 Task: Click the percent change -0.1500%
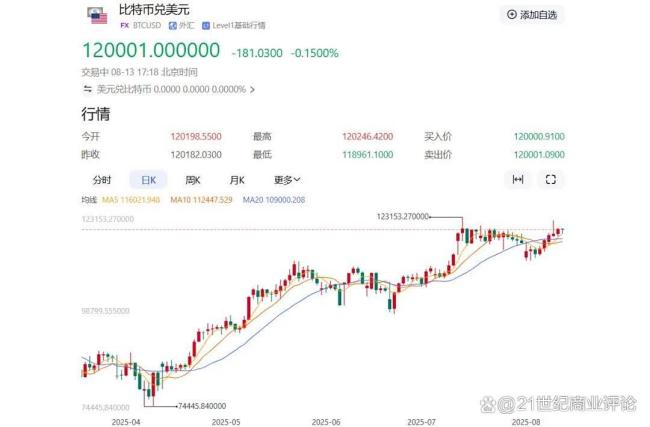pyautogui.click(x=315, y=53)
